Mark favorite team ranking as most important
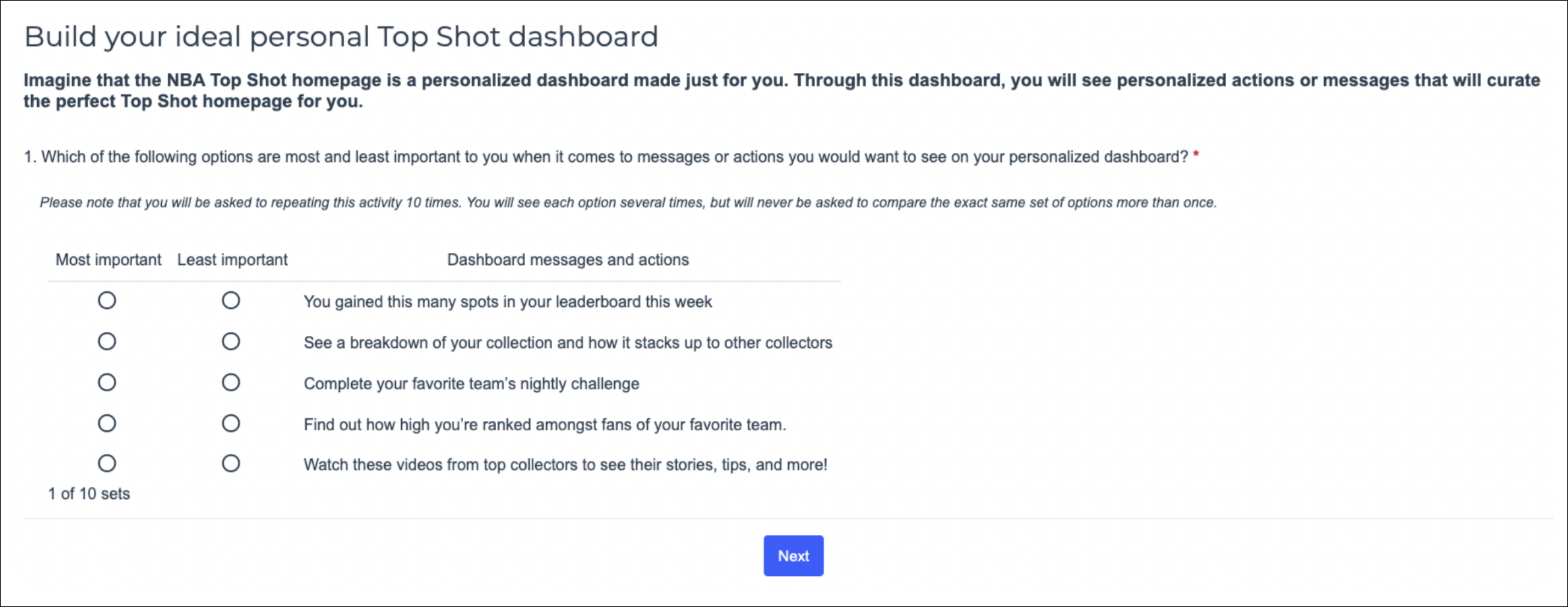The height and width of the screenshot is (607, 1568). pyautogui.click(x=107, y=424)
